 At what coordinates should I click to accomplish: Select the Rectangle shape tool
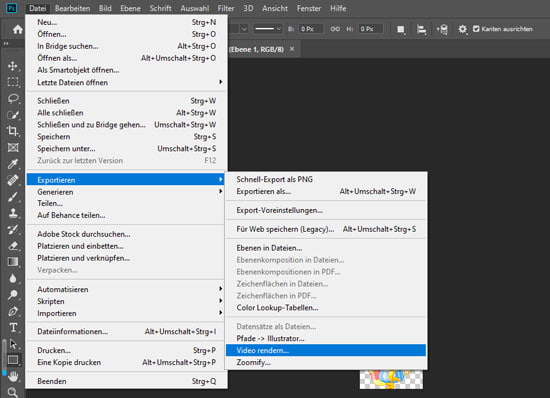coord(13,360)
